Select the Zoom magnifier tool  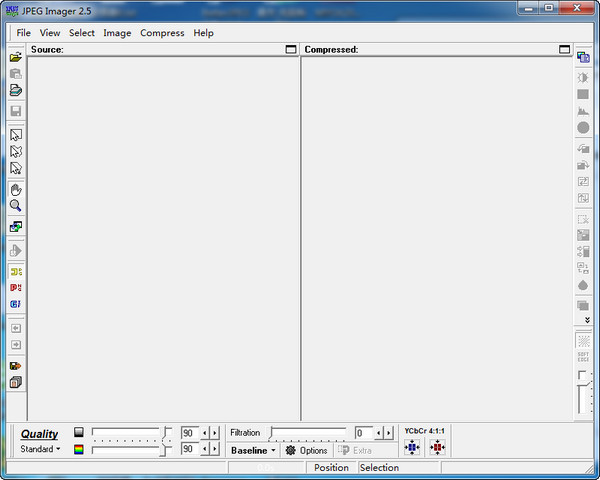click(16, 206)
